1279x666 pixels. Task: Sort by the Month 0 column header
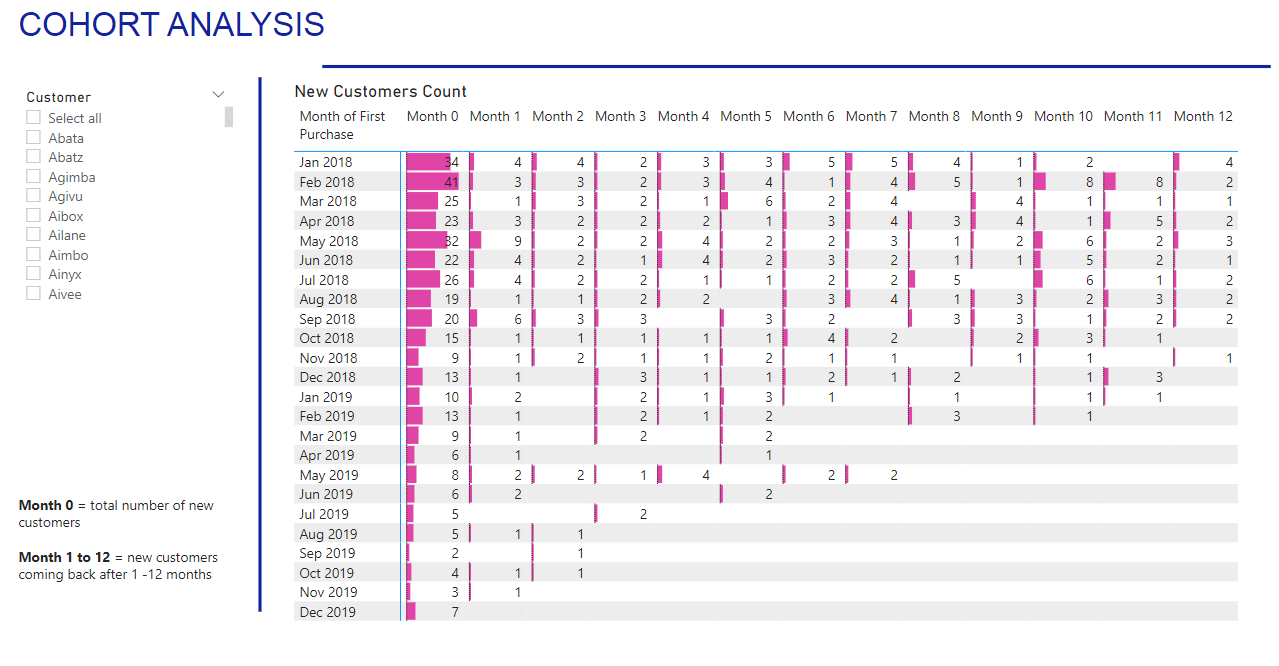[432, 116]
